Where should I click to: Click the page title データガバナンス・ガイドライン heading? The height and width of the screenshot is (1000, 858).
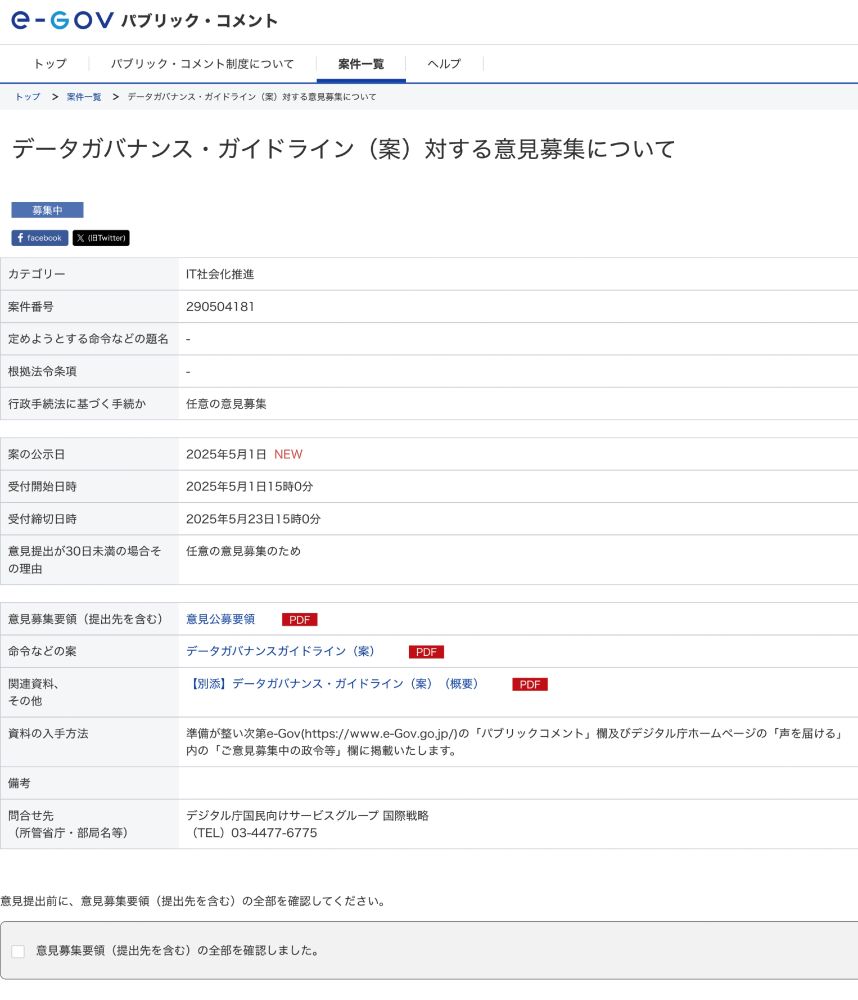pos(342,149)
